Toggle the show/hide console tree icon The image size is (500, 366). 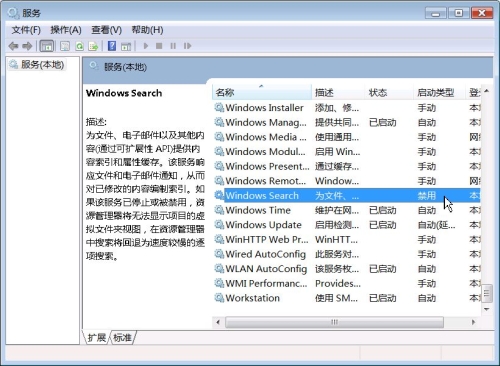(x=47, y=46)
